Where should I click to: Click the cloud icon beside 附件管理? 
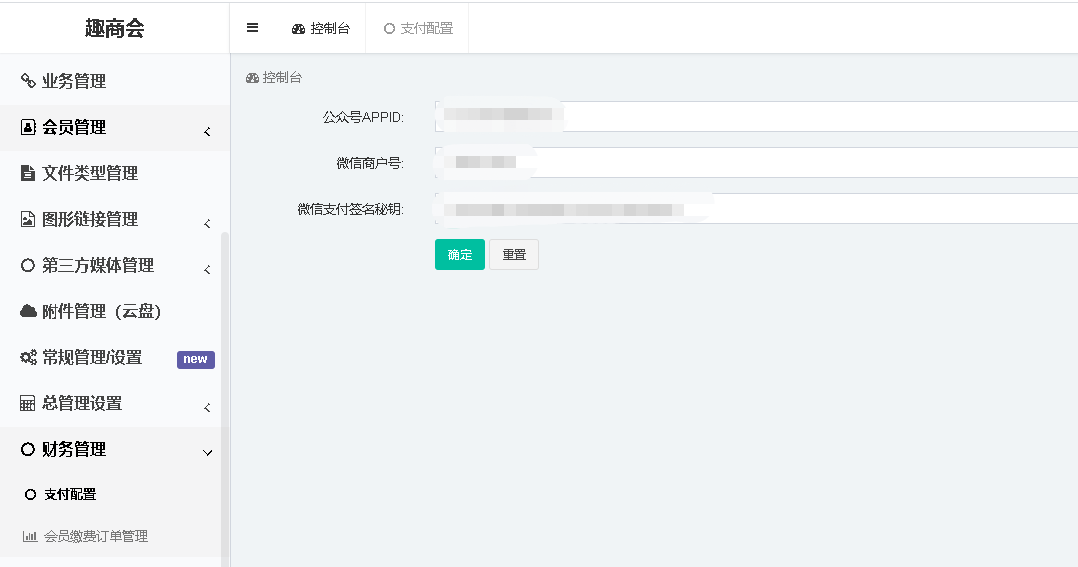(x=28, y=312)
